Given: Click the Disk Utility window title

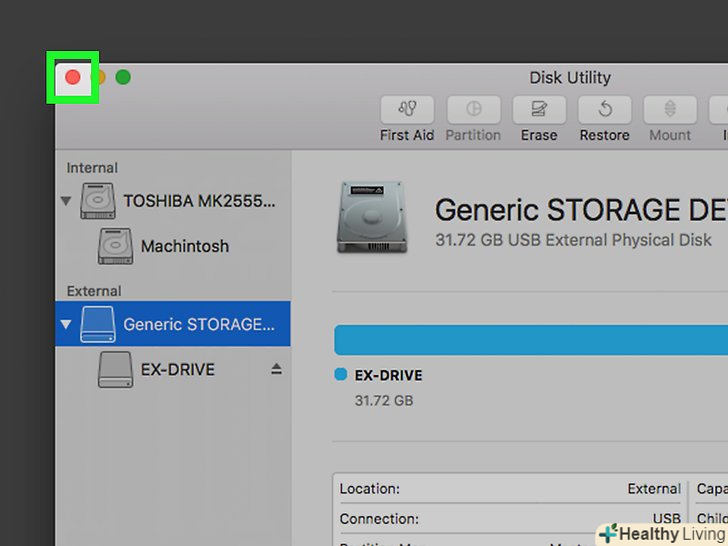Looking at the screenshot, I should pyautogui.click(x=570, y=78).
